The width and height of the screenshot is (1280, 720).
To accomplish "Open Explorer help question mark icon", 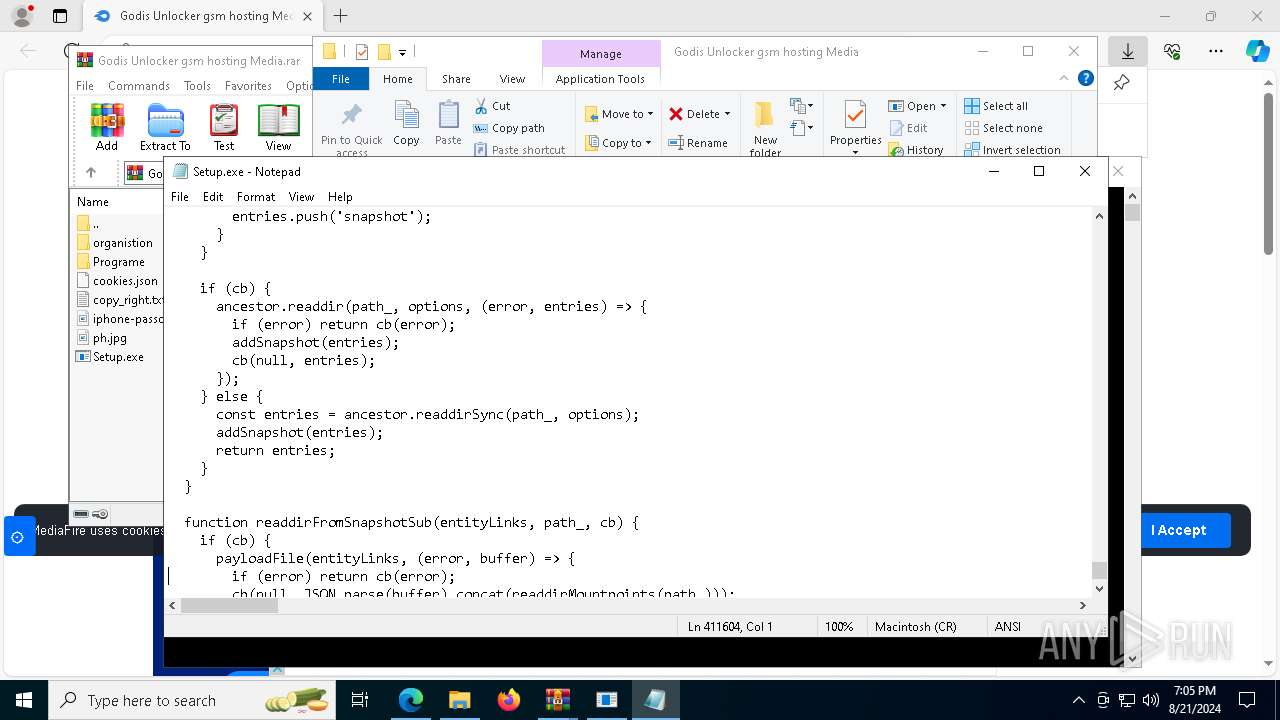I will (x=1086, y=78).
